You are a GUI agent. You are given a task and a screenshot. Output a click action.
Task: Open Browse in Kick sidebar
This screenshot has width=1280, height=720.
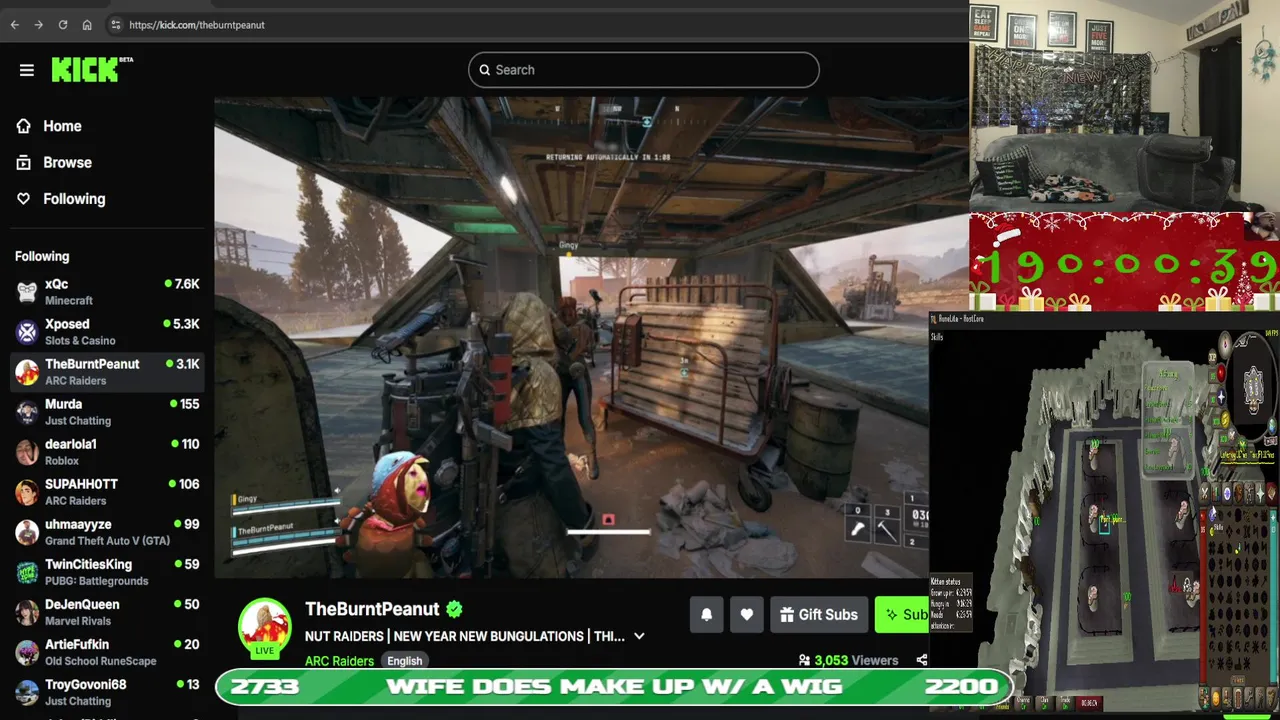pyautogui.click(x=67, y=162)
